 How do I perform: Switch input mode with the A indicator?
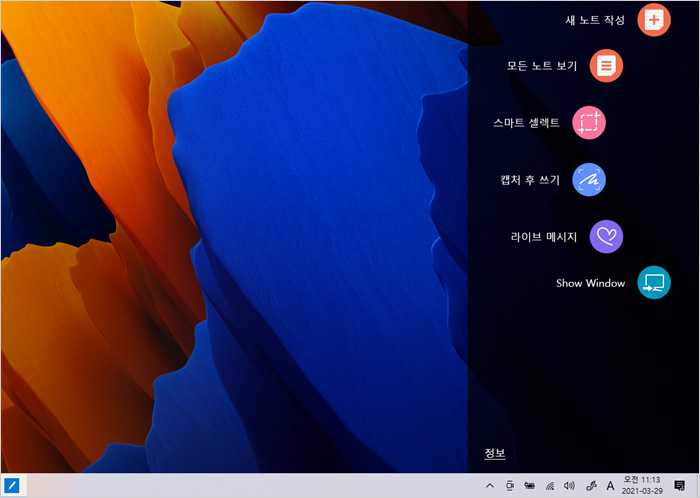click(610, 486)
